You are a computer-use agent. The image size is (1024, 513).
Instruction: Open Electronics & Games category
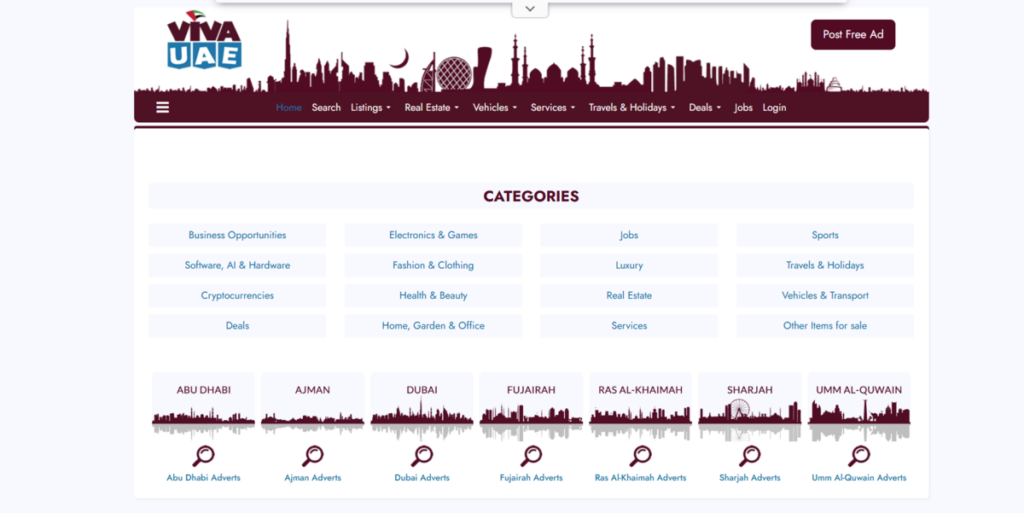coord(433,235)
